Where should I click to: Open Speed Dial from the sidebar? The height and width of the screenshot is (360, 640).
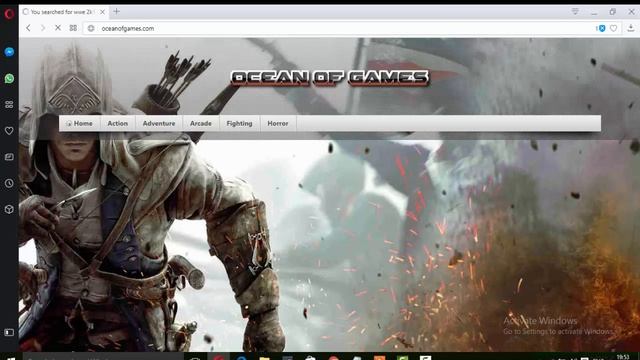[x=9, y=104]
